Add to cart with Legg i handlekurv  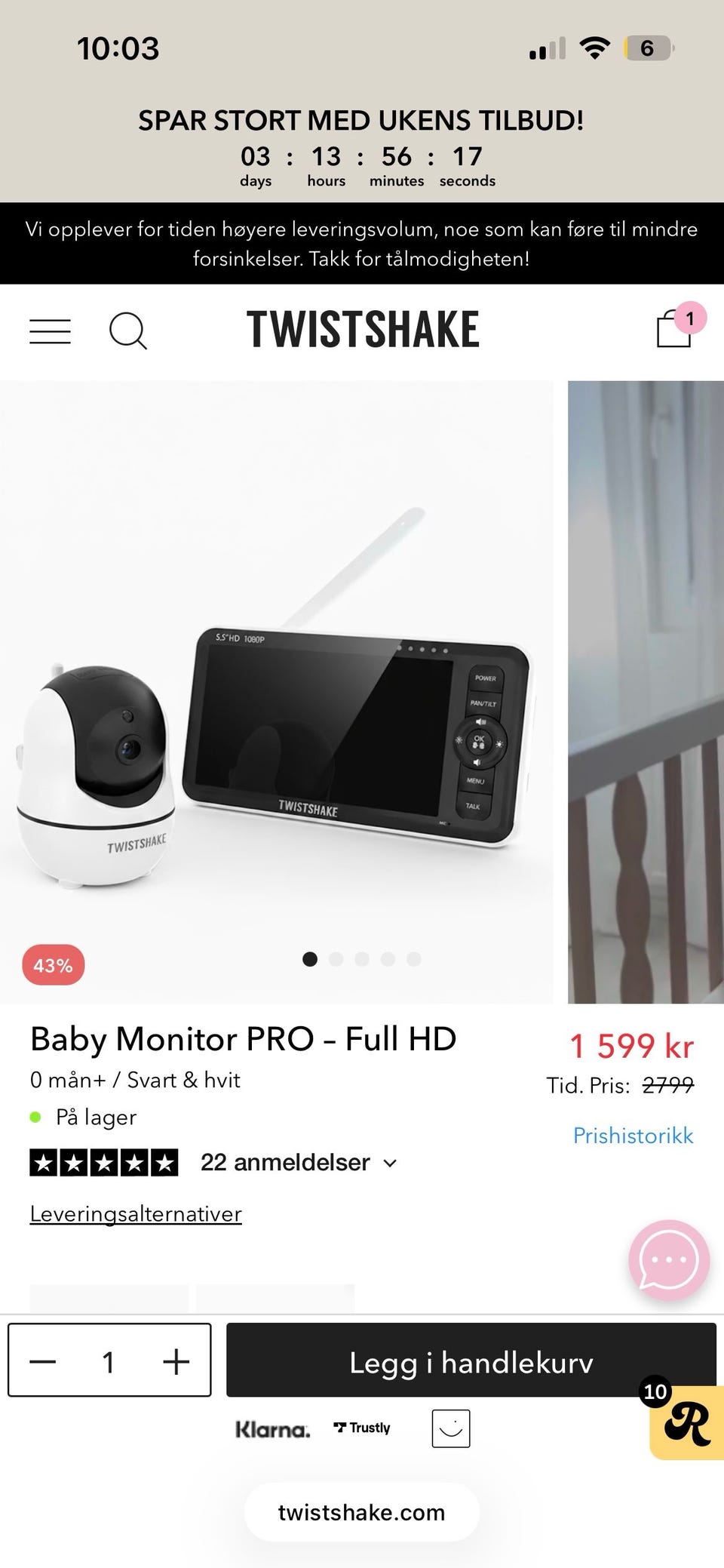coord(471,1360)
